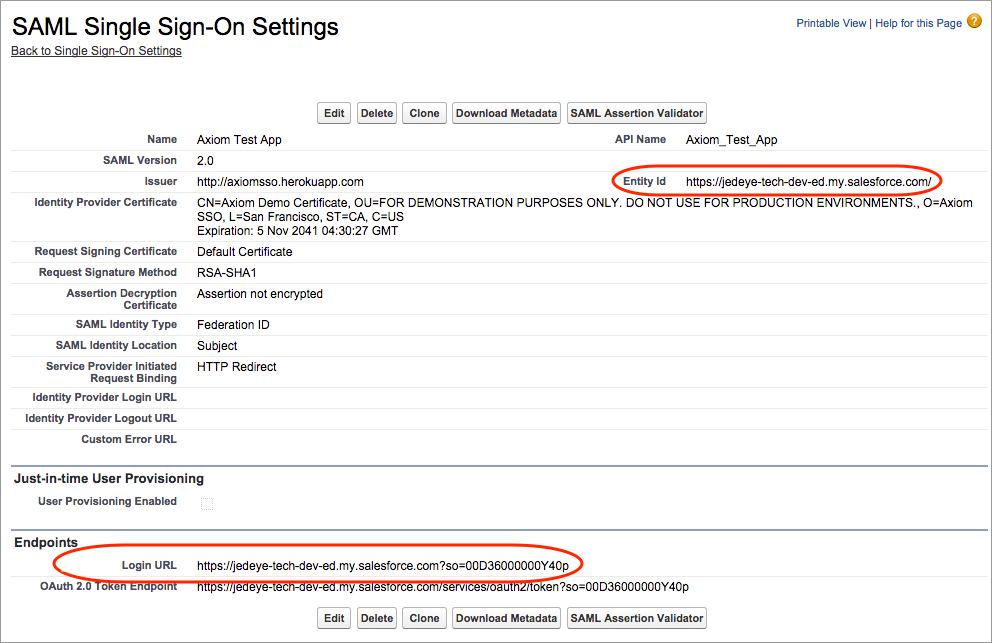The height and width of the screenshot is (643, 992).
Task: Click the bottom Edit button
Action: [334, 618]
